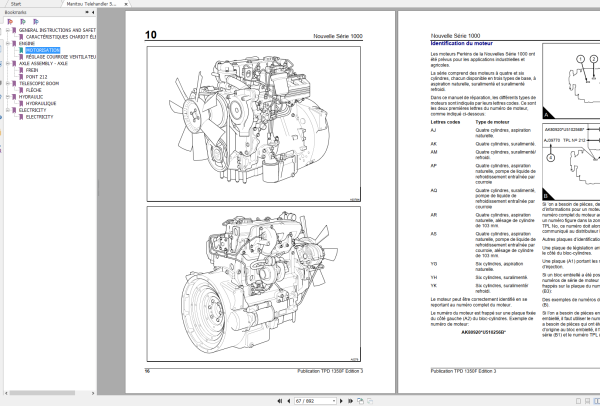Click the greyed next view icon
Image resolution: width=600 pixels, height=406 pixels.
(370, 401)
